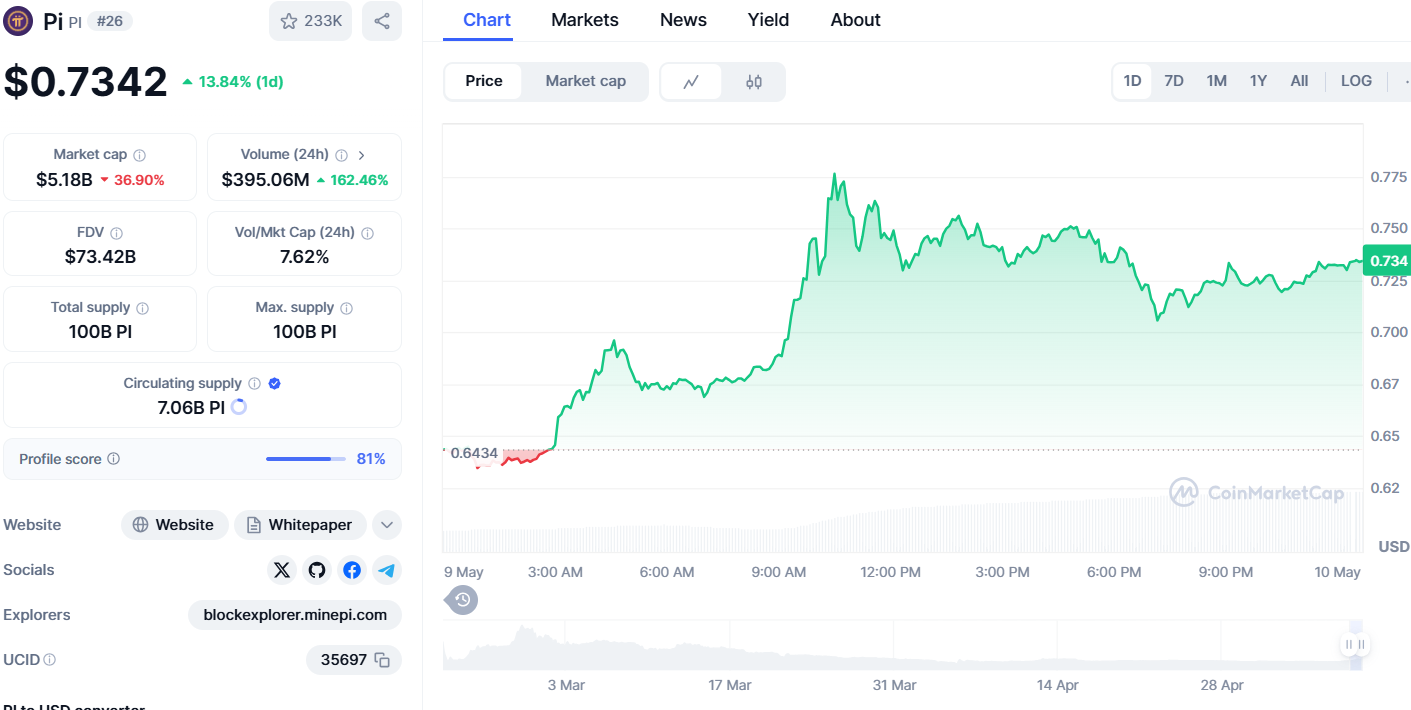Switch to candlestick chart view
The image size is (1411, 710).
click(x=754, y=82)
